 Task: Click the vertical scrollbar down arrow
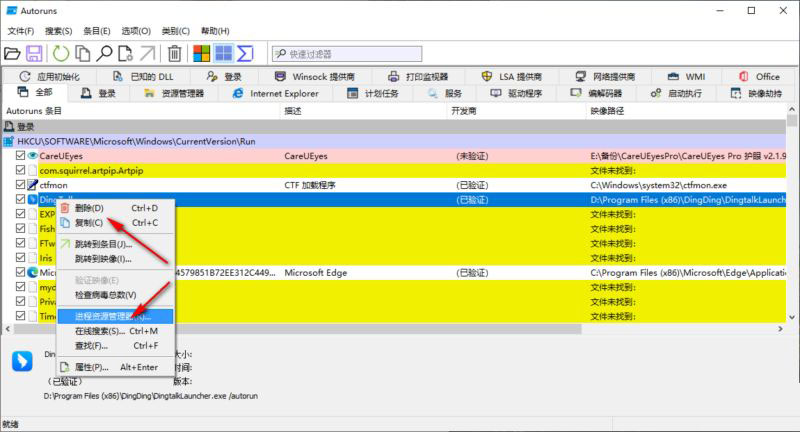(792, 317)
